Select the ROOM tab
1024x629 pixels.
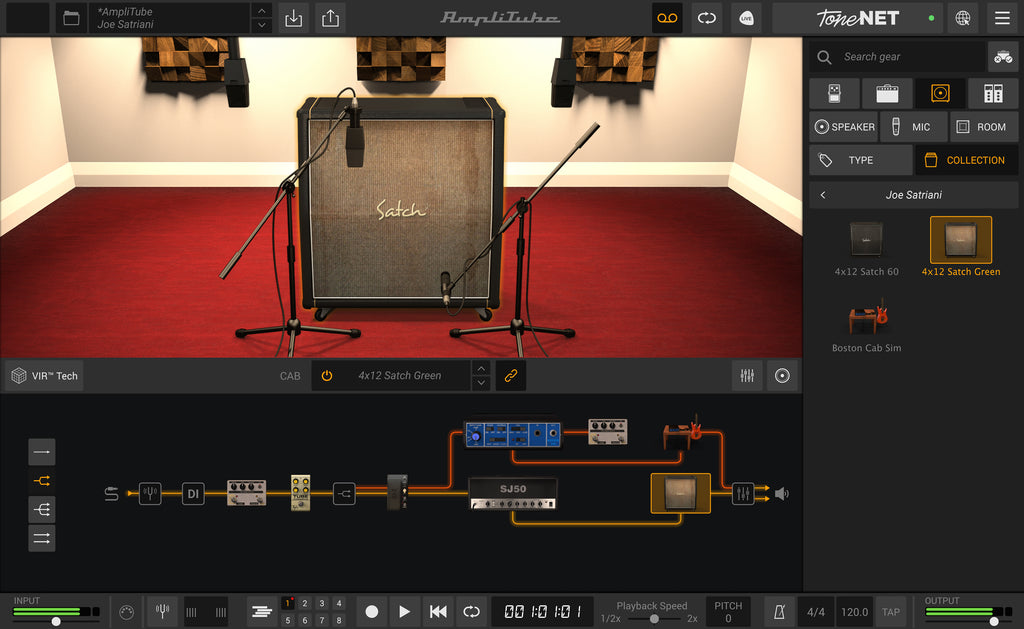coord(984,127)
